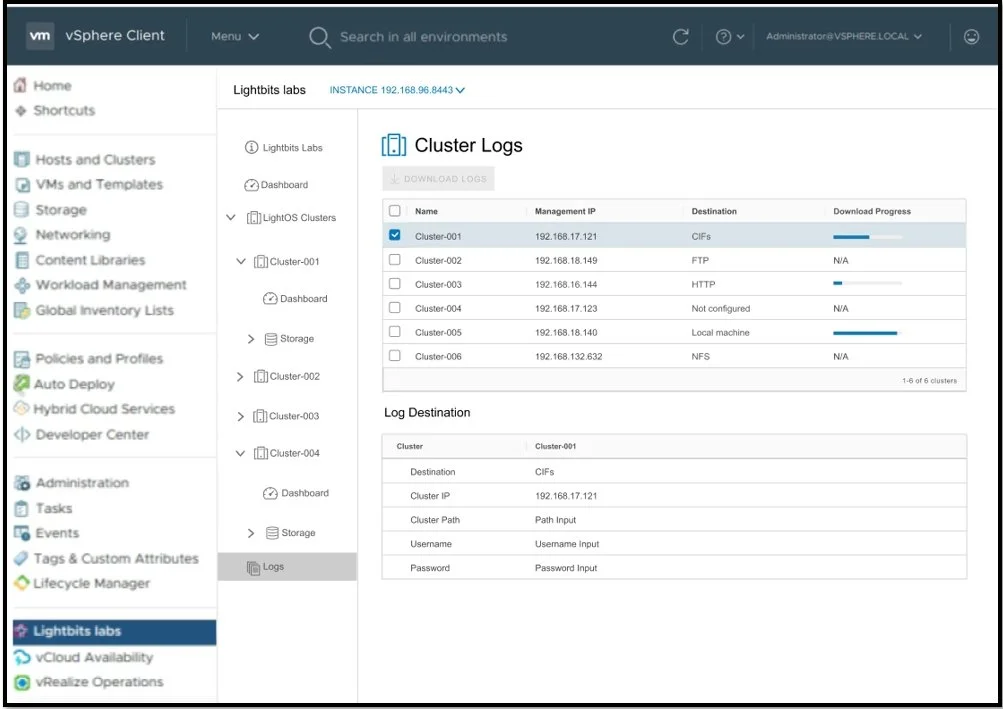Sort by Download Progress column header

pos(872,211)
